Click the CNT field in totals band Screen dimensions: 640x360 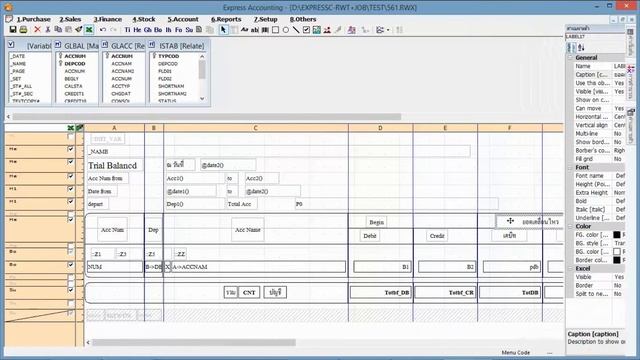coord(249,293)
